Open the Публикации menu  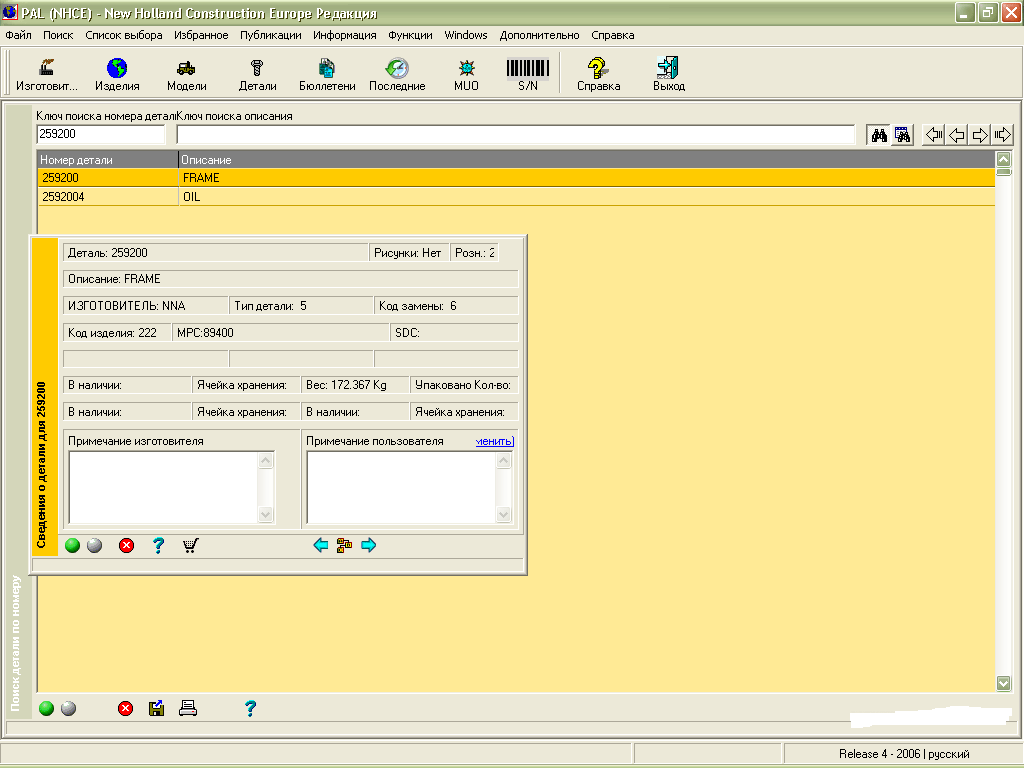coord(270,35)
